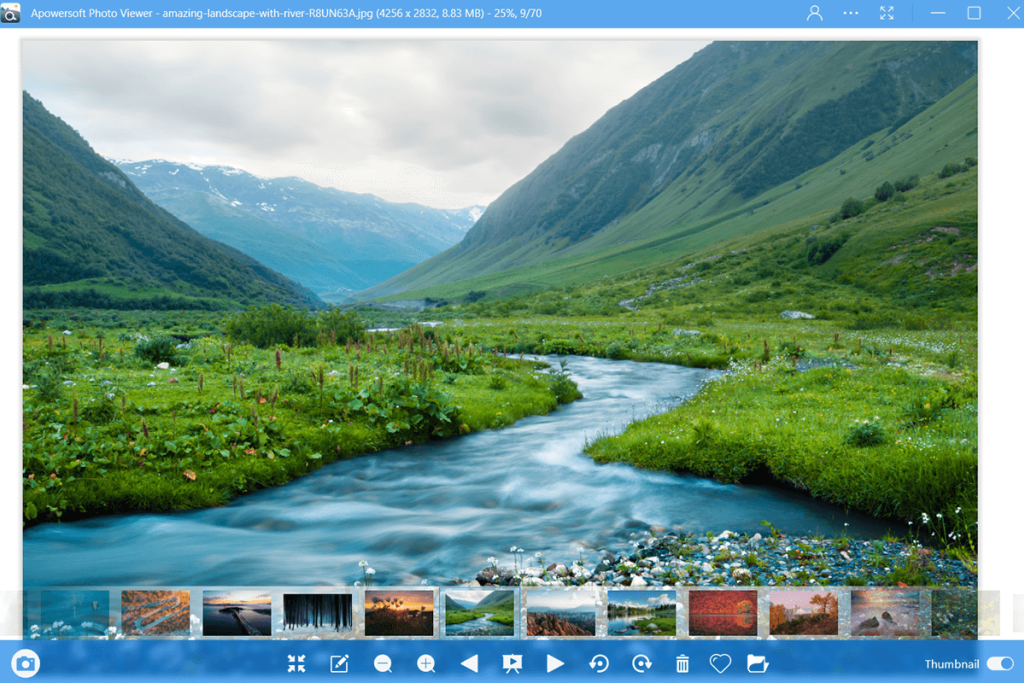This screenshot has width=1024, height=683.
Task: Open the user account panel
Action: 814,13
